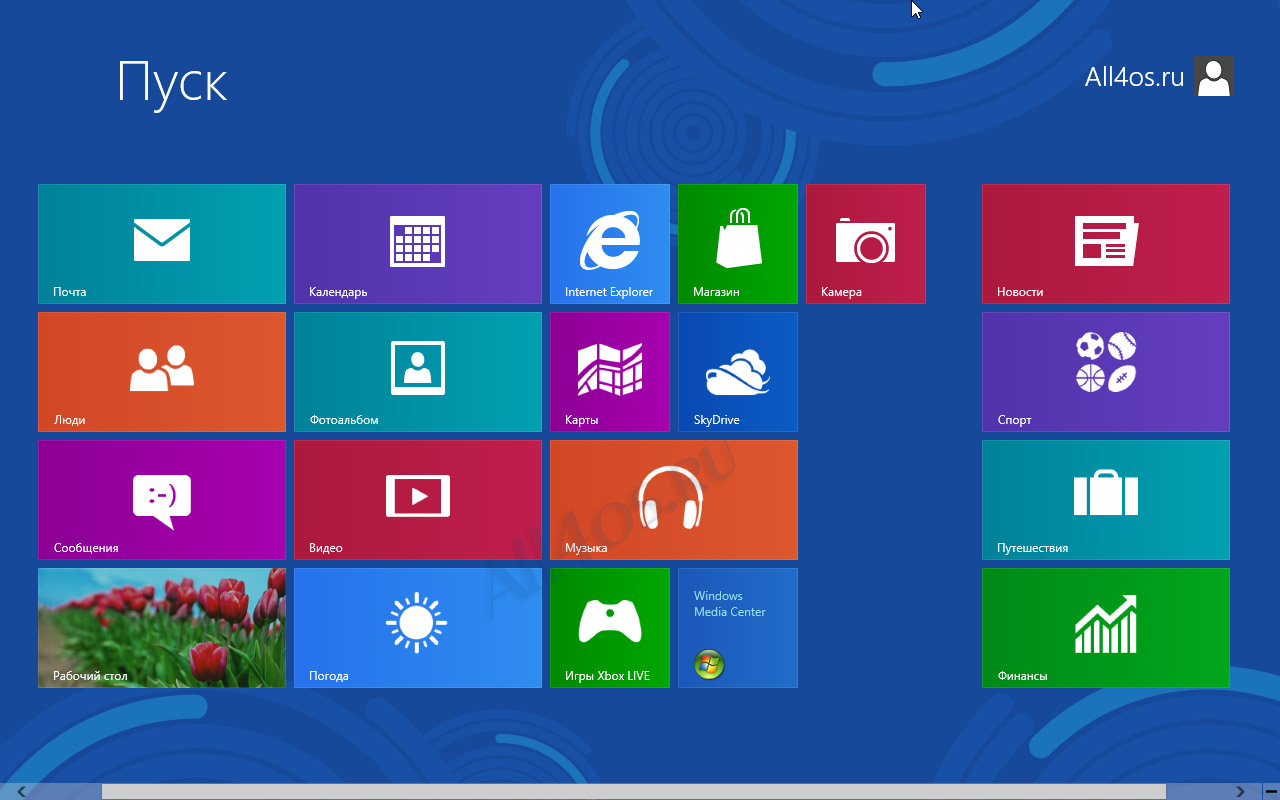Click the user account avatar picture
Viewport: 1280px width, 800px height.
[x=1214, y=76]
